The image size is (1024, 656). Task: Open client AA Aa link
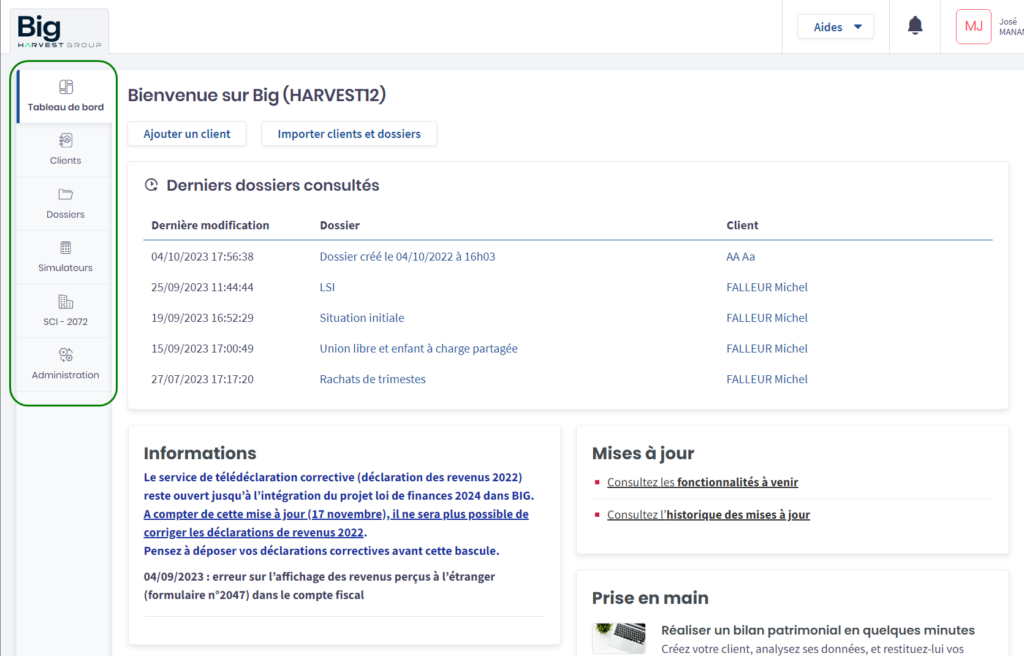click(740, 257)
